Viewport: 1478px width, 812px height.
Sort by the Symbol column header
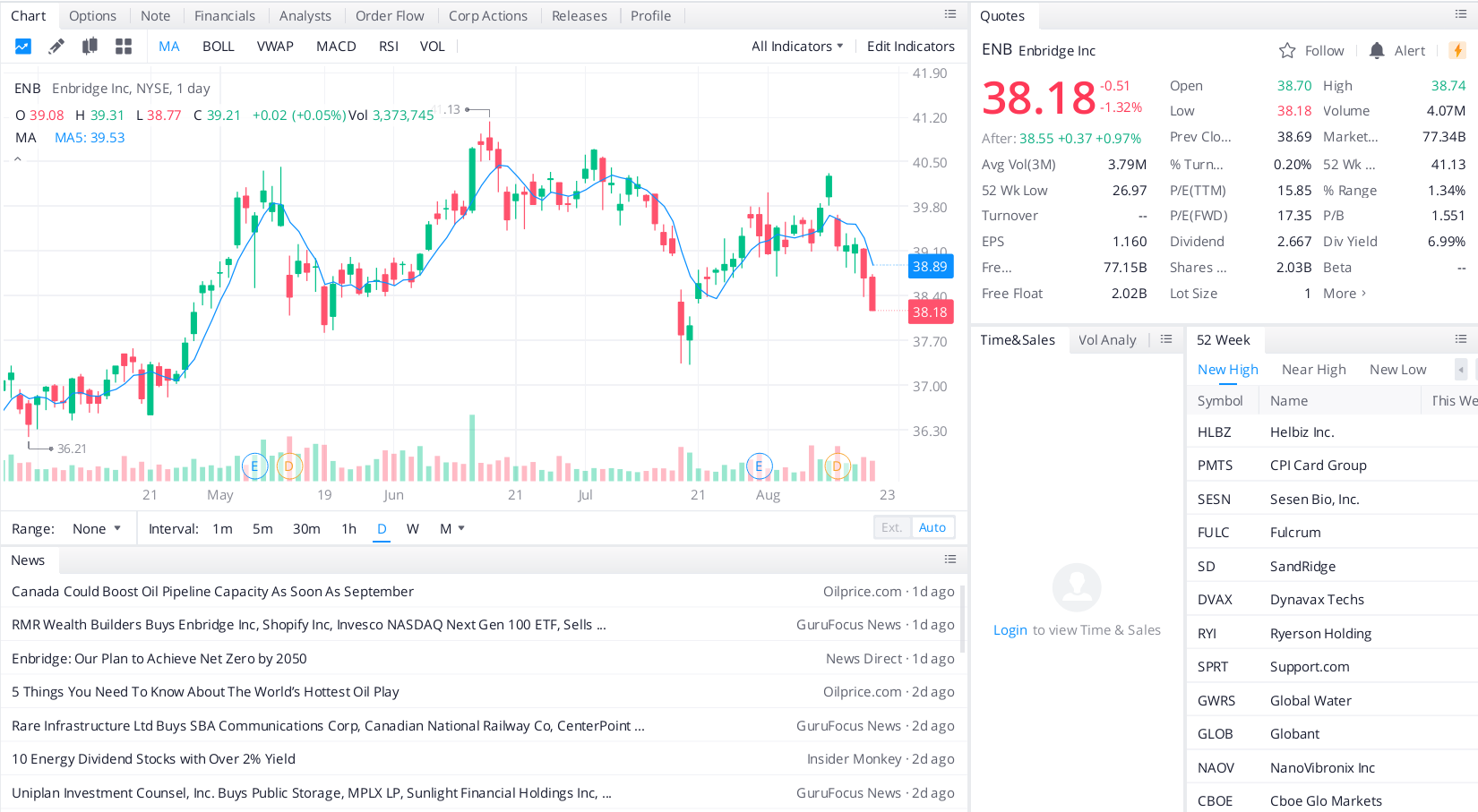tap(1220, 401)
